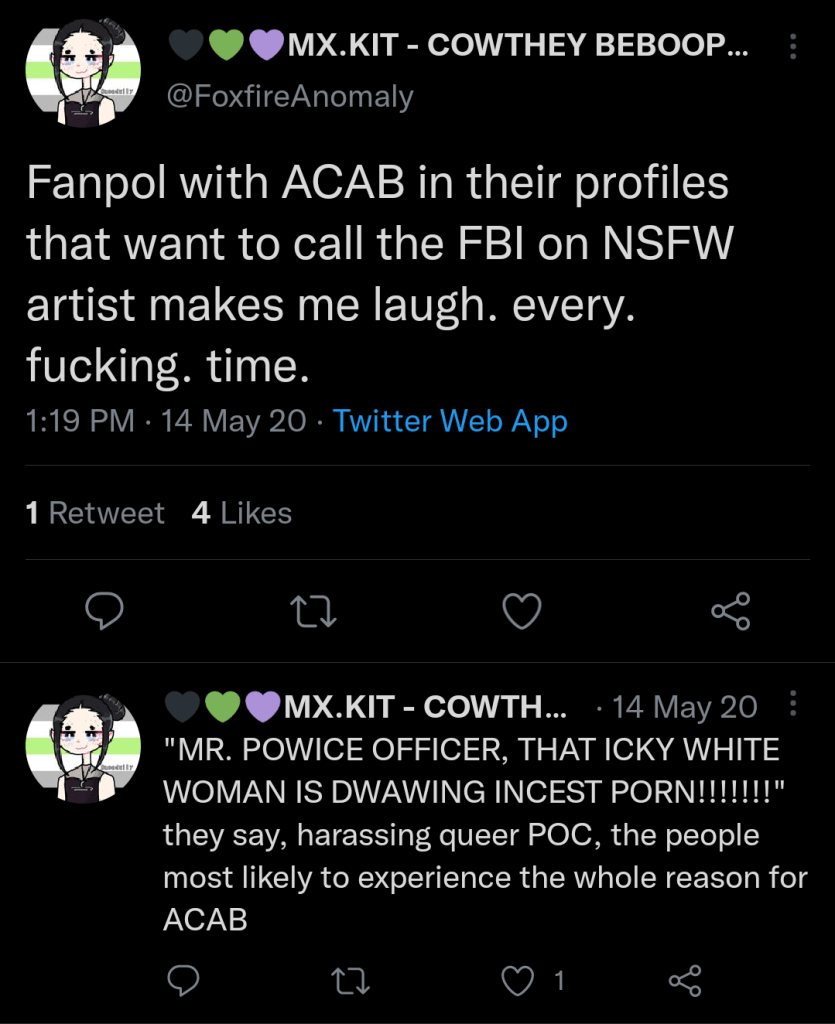Retweet the main tweet
This screenshot has height=1024, width=835.
(x=313, y=610)
